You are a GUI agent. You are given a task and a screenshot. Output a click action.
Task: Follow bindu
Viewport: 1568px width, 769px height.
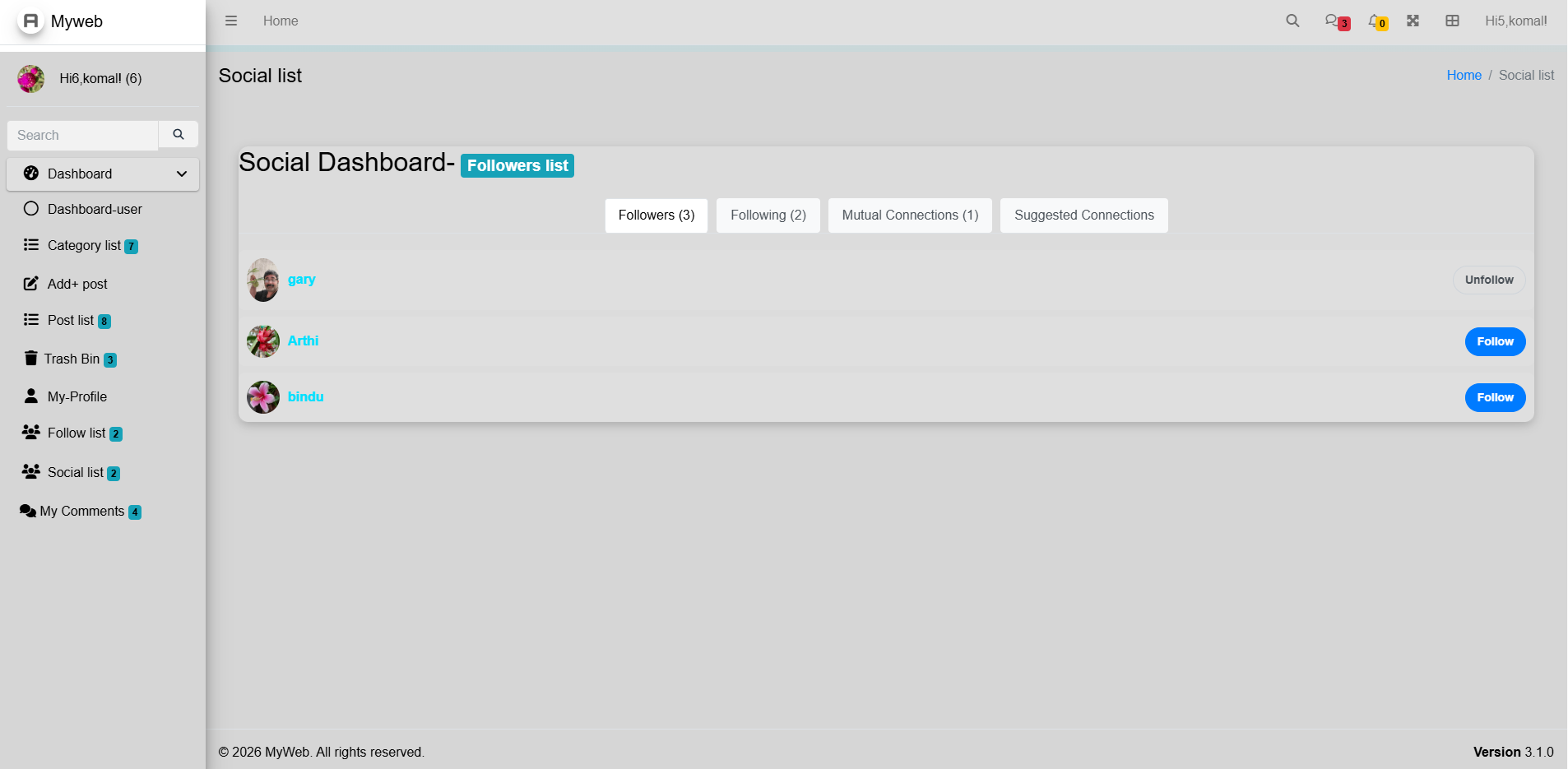click(x=1495, y=397)
